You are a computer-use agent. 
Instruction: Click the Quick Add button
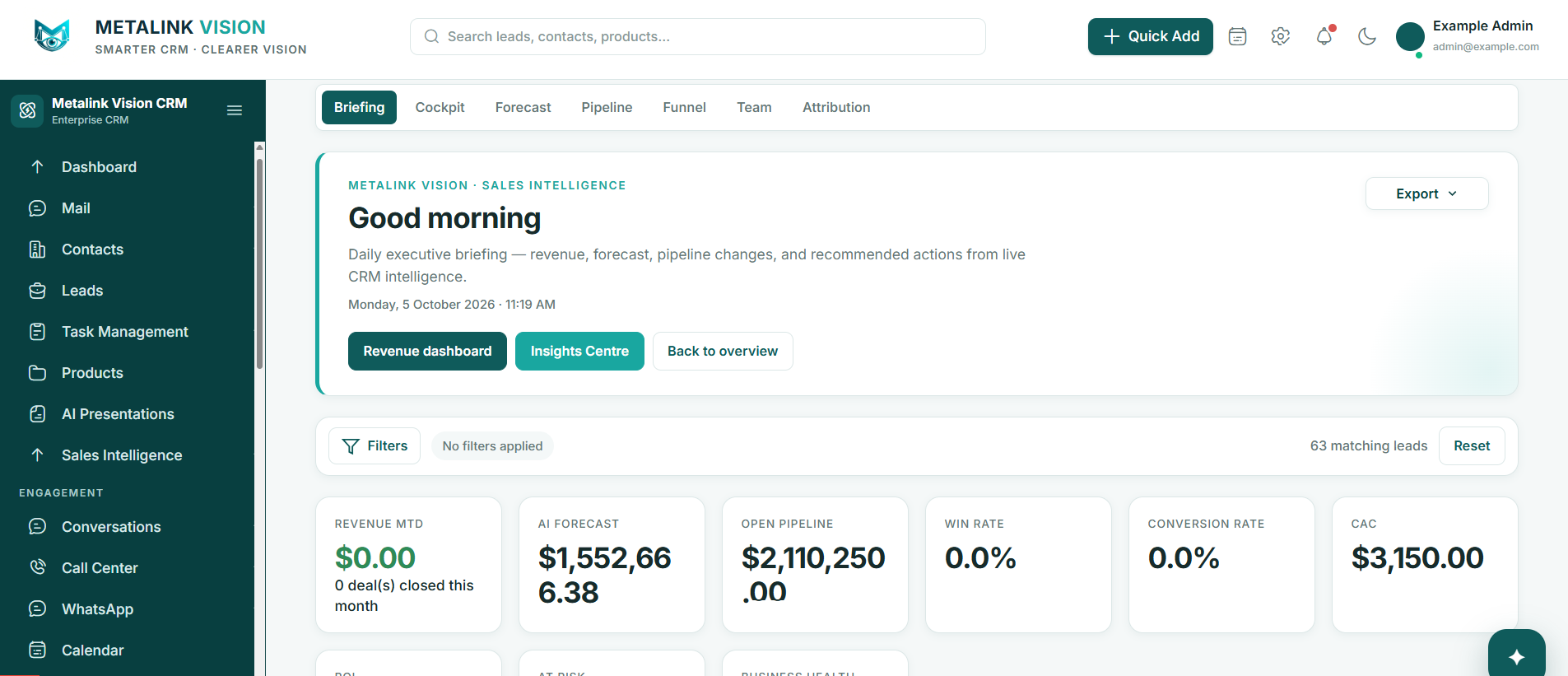point(1150,36)
